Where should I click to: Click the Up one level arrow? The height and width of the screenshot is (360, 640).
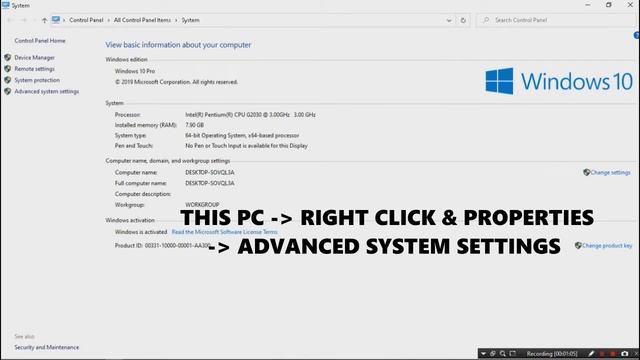coord(44,20)
